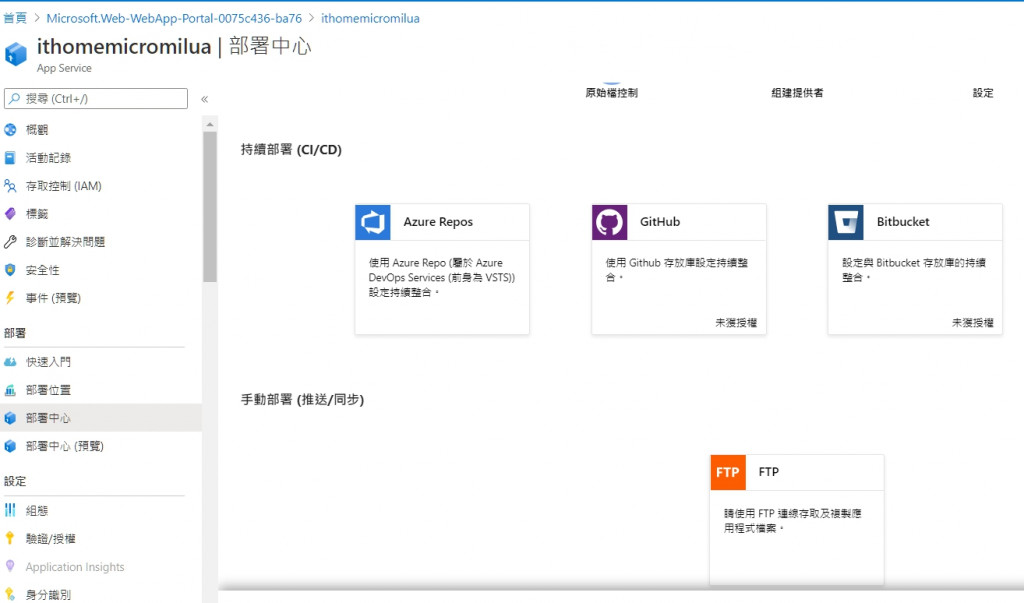Select the 設定 step tab
1024x603 pixels.
983,93
